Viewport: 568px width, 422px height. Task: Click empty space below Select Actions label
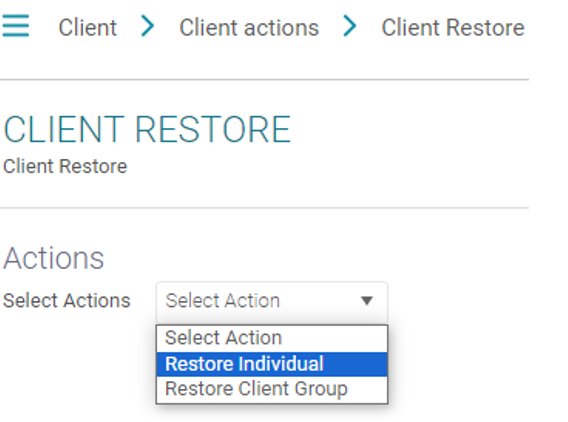[x=72, y=362]
